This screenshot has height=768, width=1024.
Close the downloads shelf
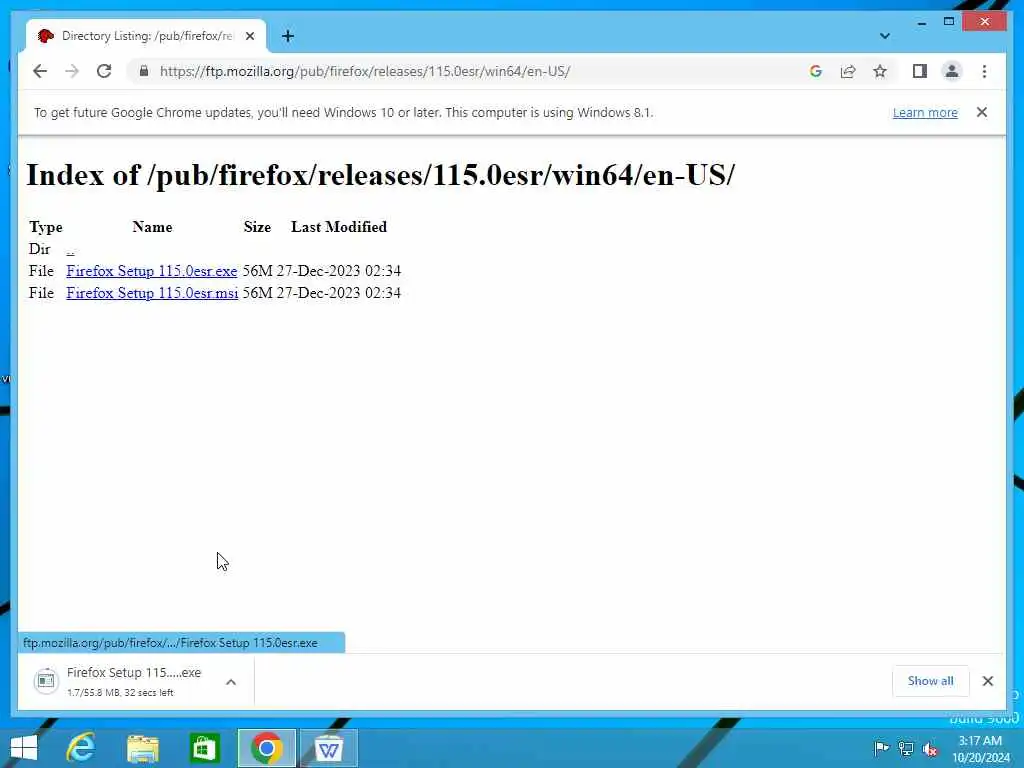(x=988, y=681)
